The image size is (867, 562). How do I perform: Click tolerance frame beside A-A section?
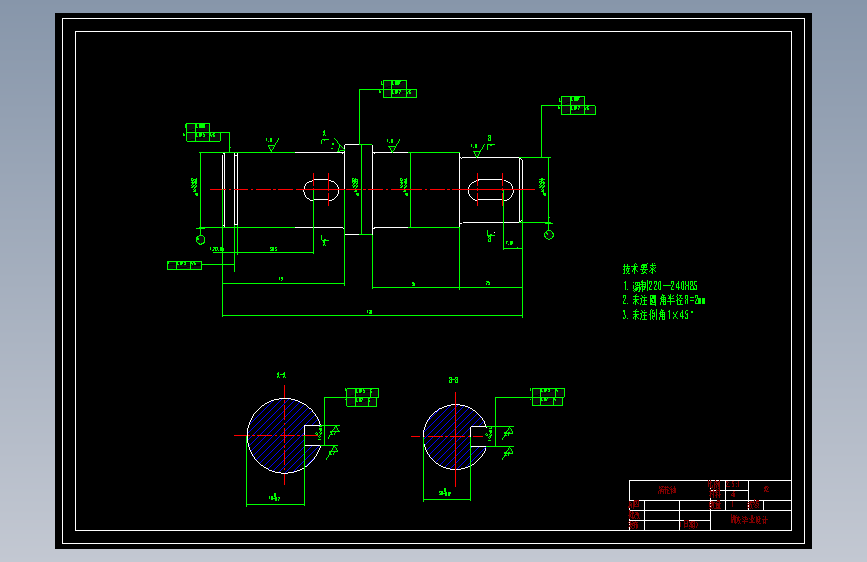[362, 397]
